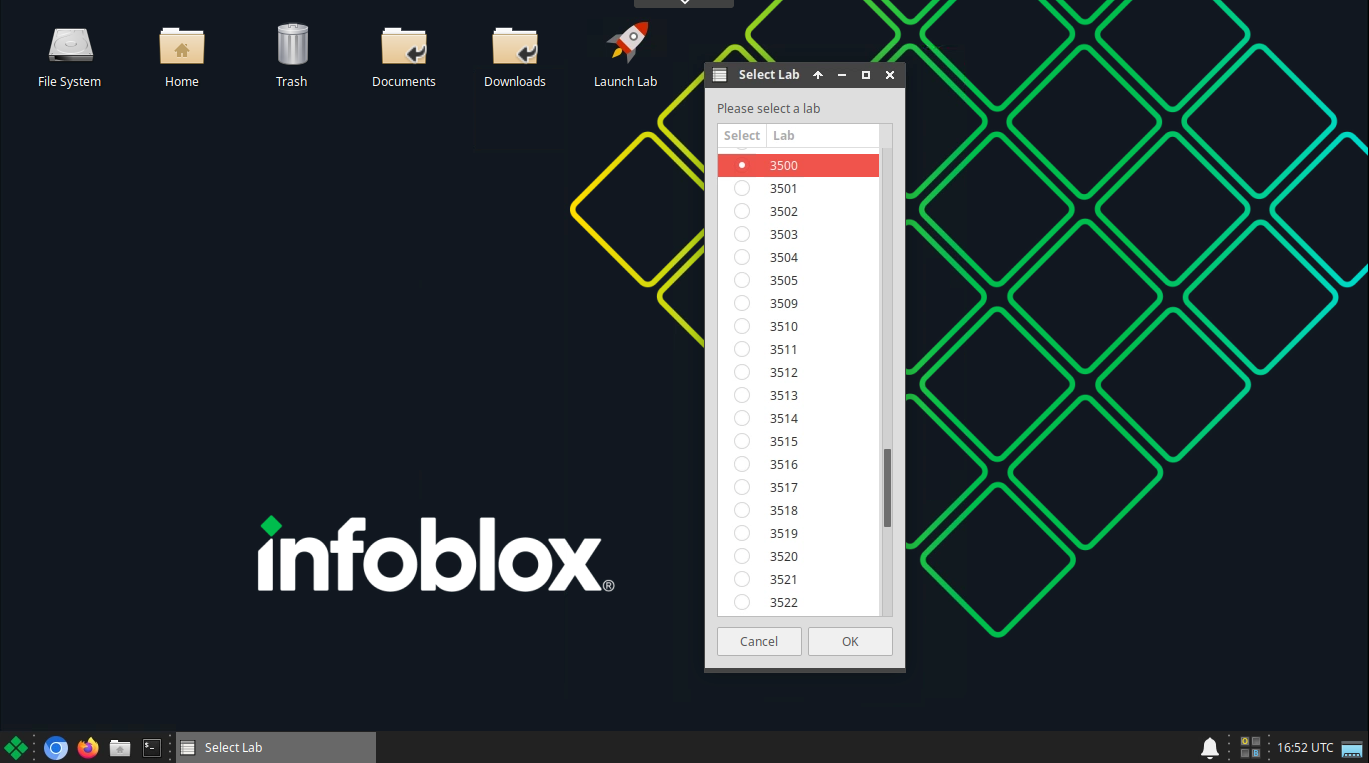1369x763 pixels.
Task: Select the radio button for lab 3501
Action: (x=742, y=189)
